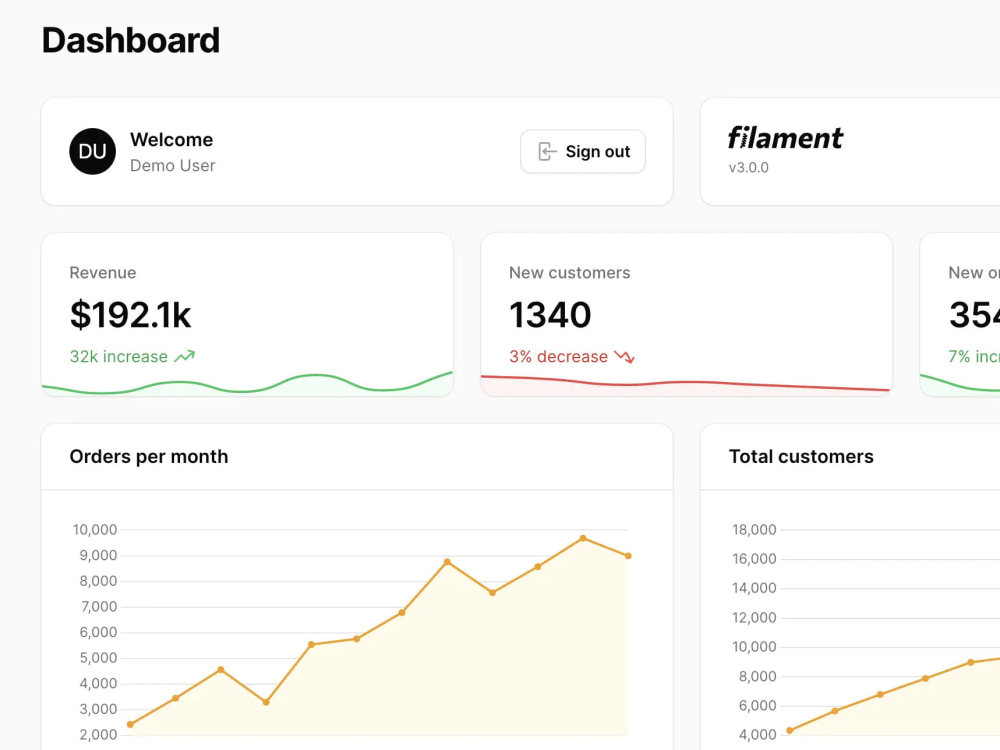Click the red New customers sparkline
The height and width of the screenshot is (750, 1000).
click(686, 385)
